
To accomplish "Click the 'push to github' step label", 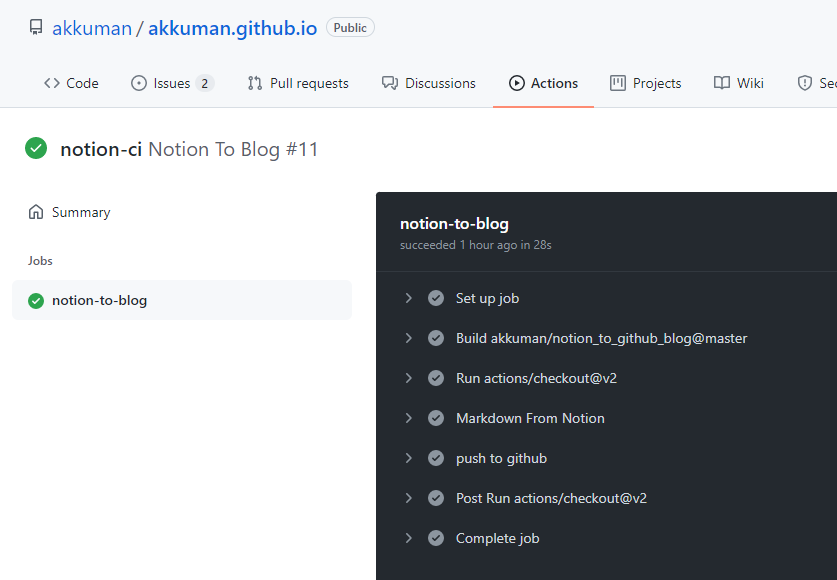I will 501,459.
